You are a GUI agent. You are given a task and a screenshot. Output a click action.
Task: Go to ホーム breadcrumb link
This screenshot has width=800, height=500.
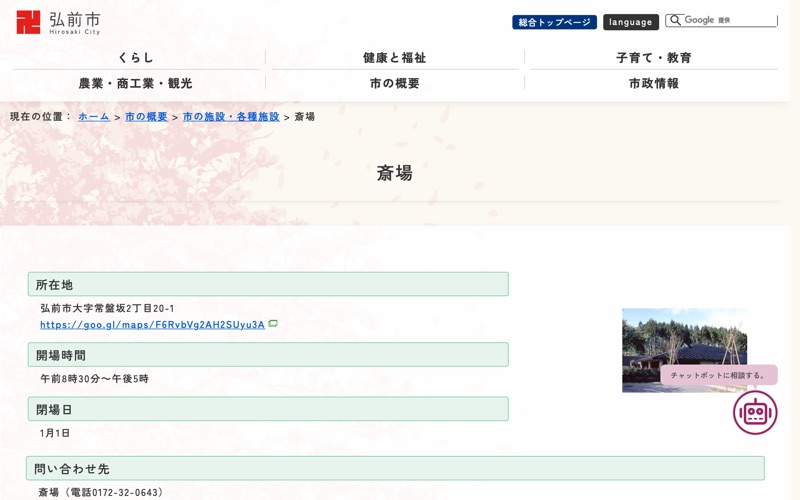coord(94,116)
